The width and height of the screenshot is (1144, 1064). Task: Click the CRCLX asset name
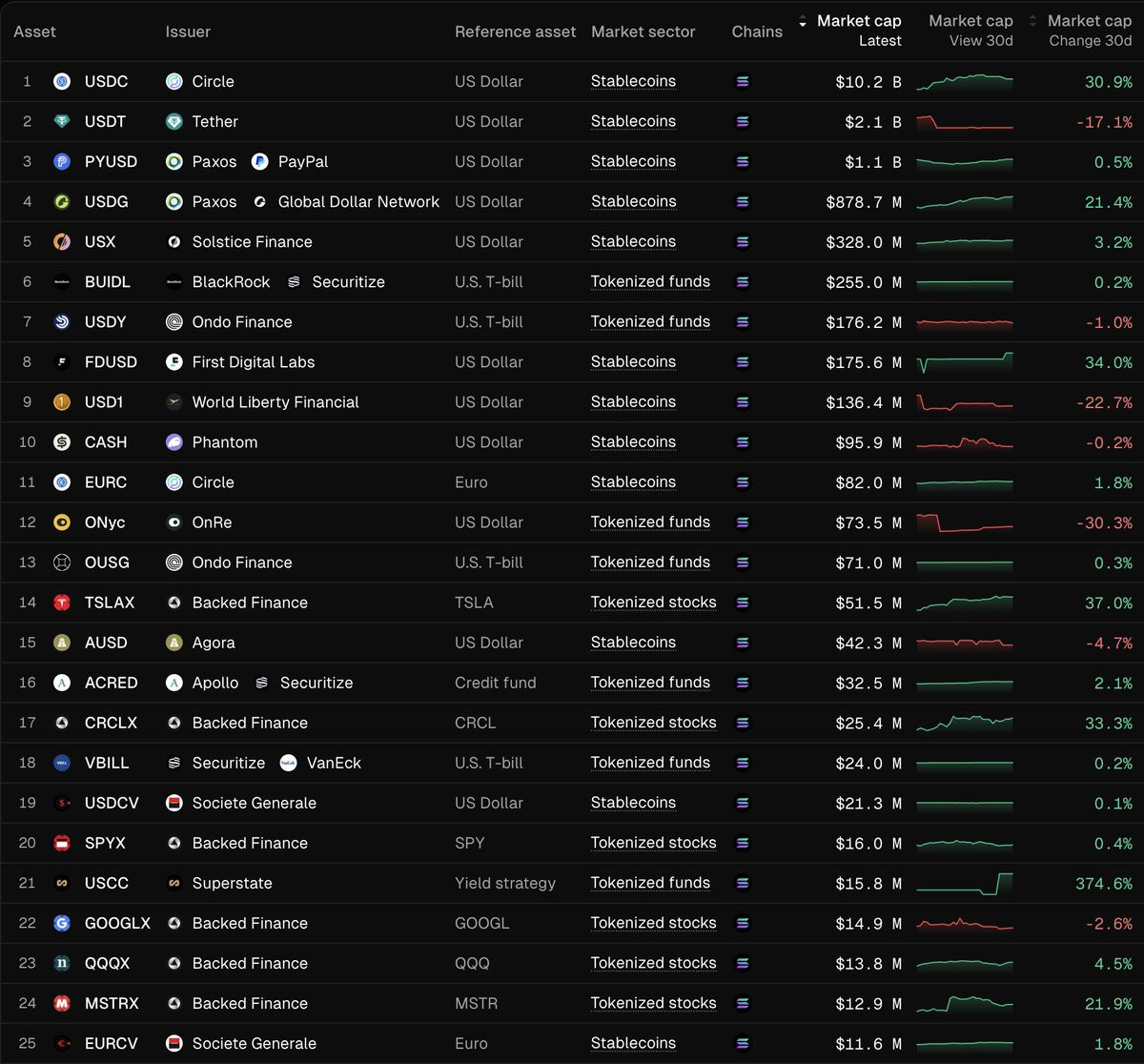[111, 723]
